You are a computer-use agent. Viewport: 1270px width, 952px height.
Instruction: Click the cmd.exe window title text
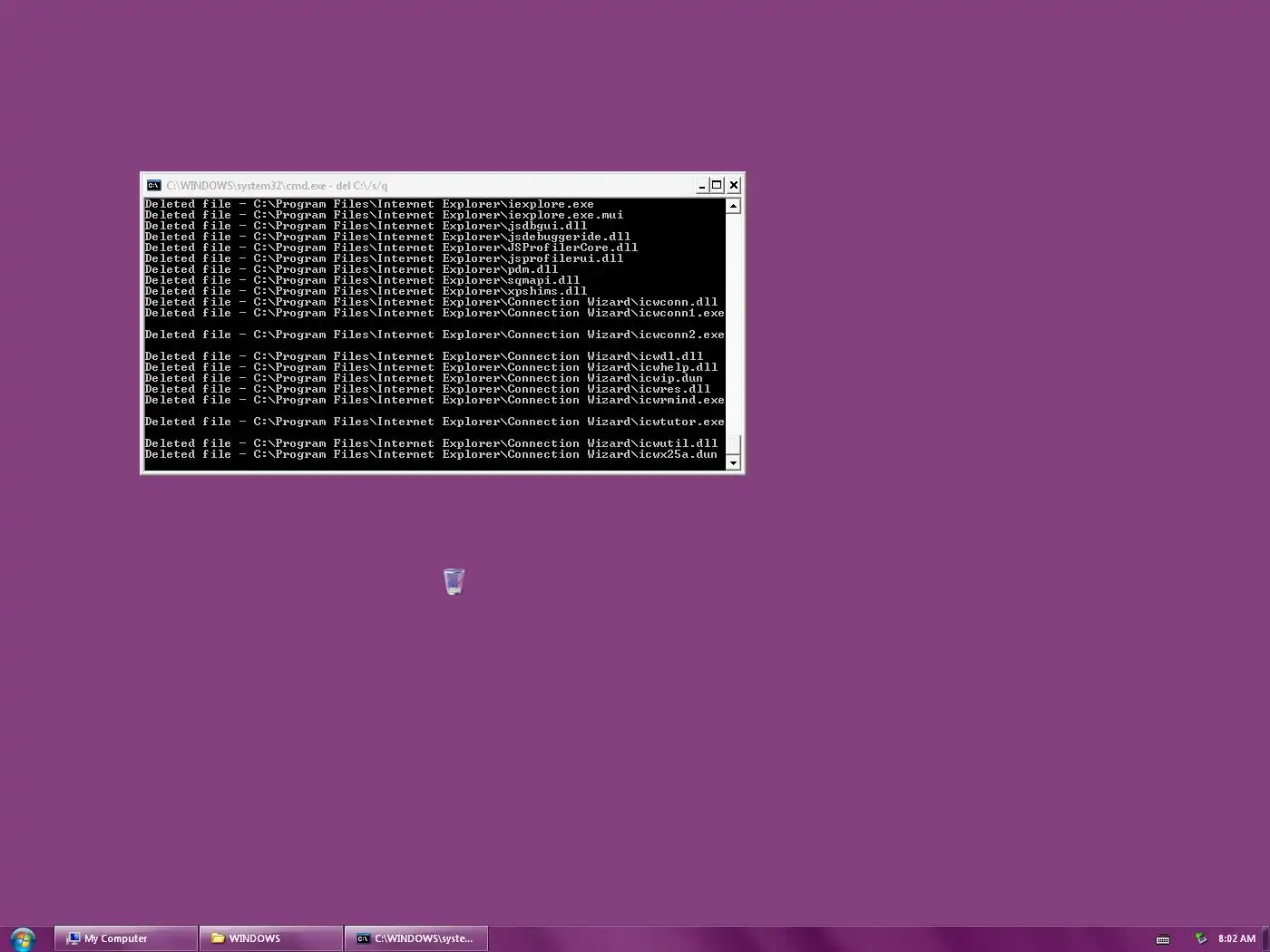pyautogui.click(x=277, y=186)
